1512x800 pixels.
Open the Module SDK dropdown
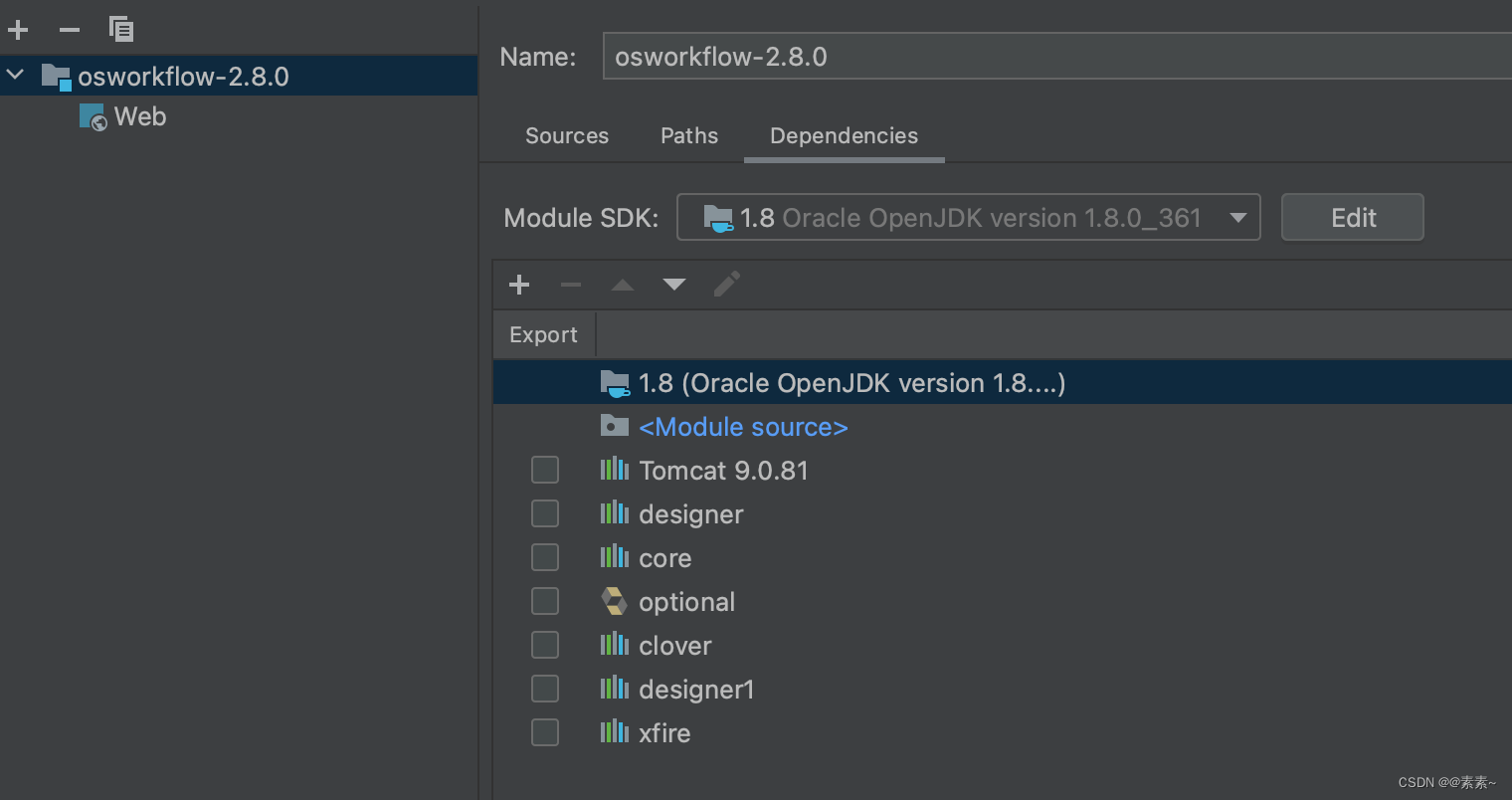point(1238,217)
